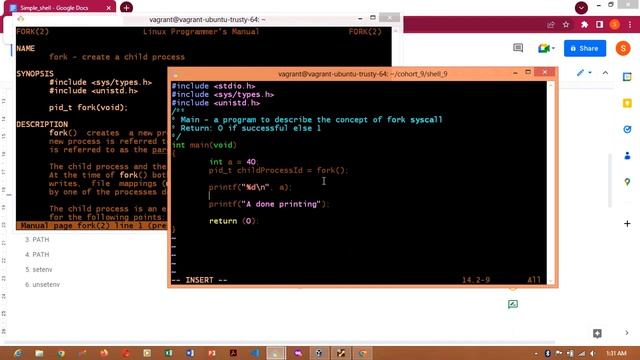
Task: Click the 'return (0)' line in vim
Action: 233,221
